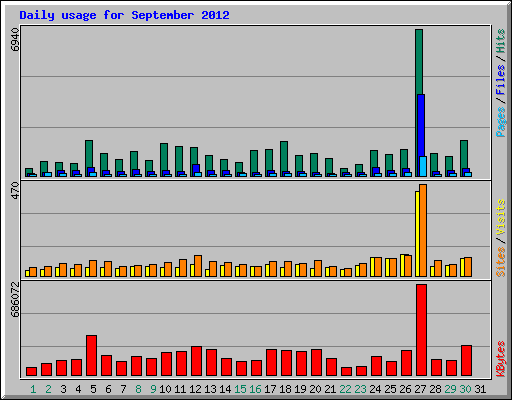The height and width of the screenshot is (400, 512).
Task: Click the x-axis day label 12
Action: 195,389
